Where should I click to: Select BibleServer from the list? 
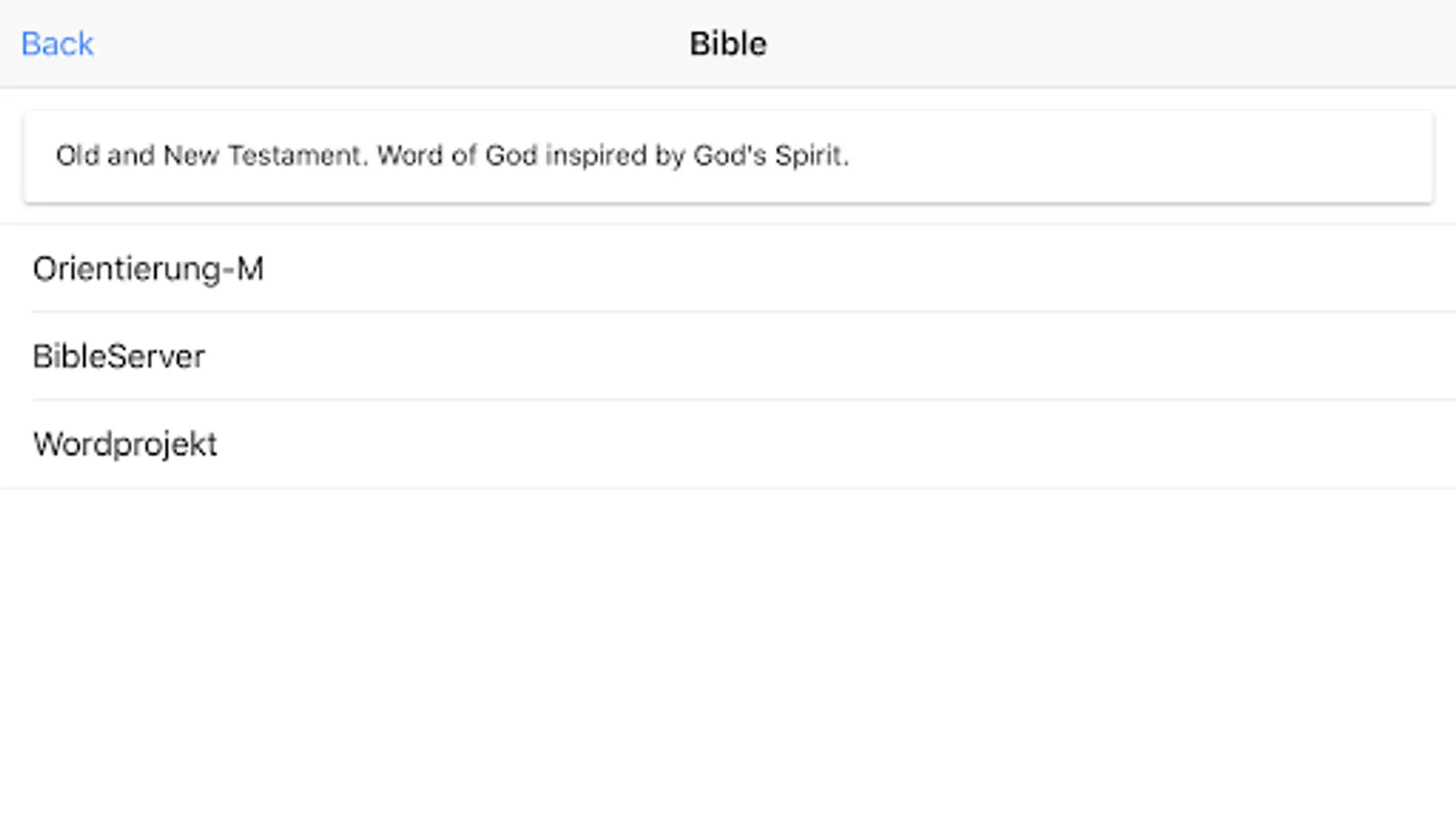click(728, 356)
